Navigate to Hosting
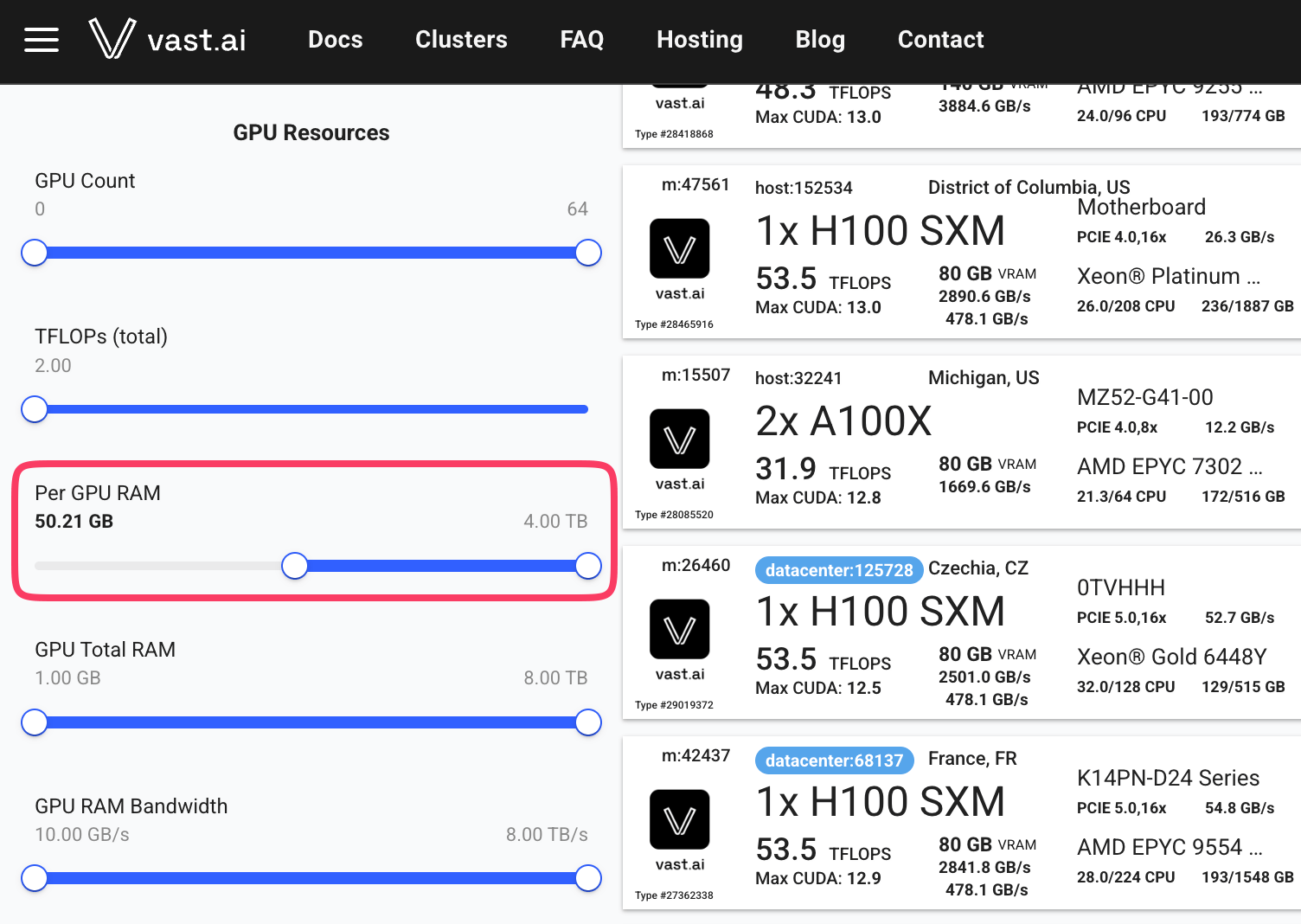The image size is (1301, 924). pyautogui.click(x=700, y=40)
